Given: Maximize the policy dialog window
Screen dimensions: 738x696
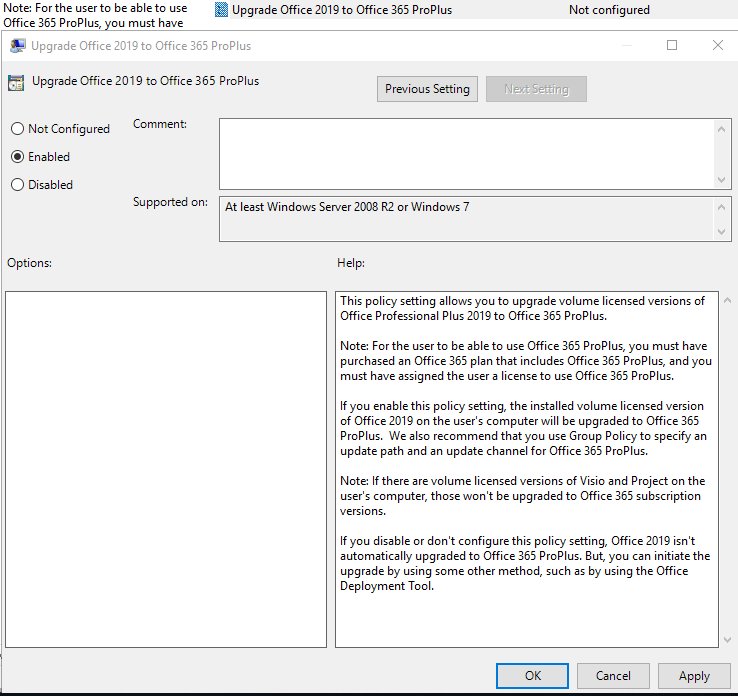Looking at the screenshot, I should tap(672, 45).
